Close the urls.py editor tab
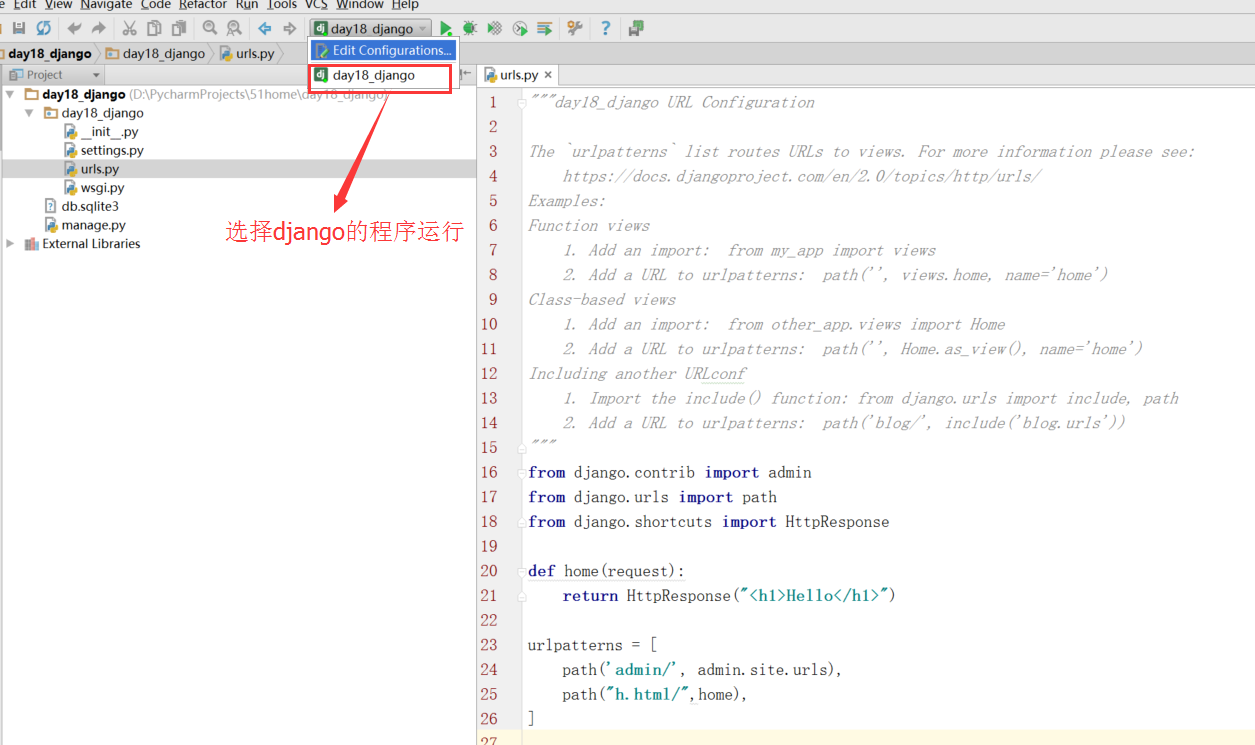1255x745 pixels. tap(548, 75)
